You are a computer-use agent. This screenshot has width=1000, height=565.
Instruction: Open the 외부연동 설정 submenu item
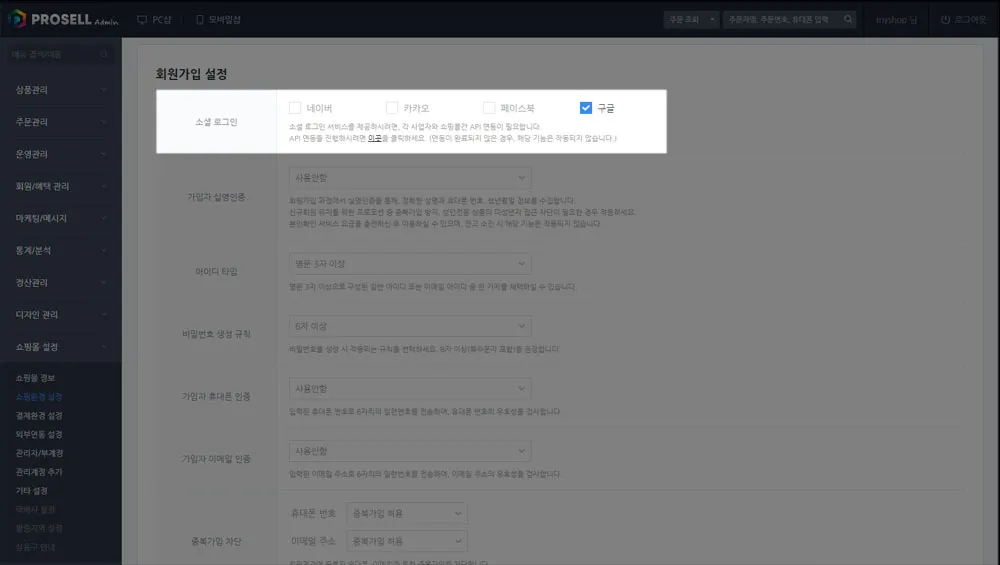click(x=39, y=434)
